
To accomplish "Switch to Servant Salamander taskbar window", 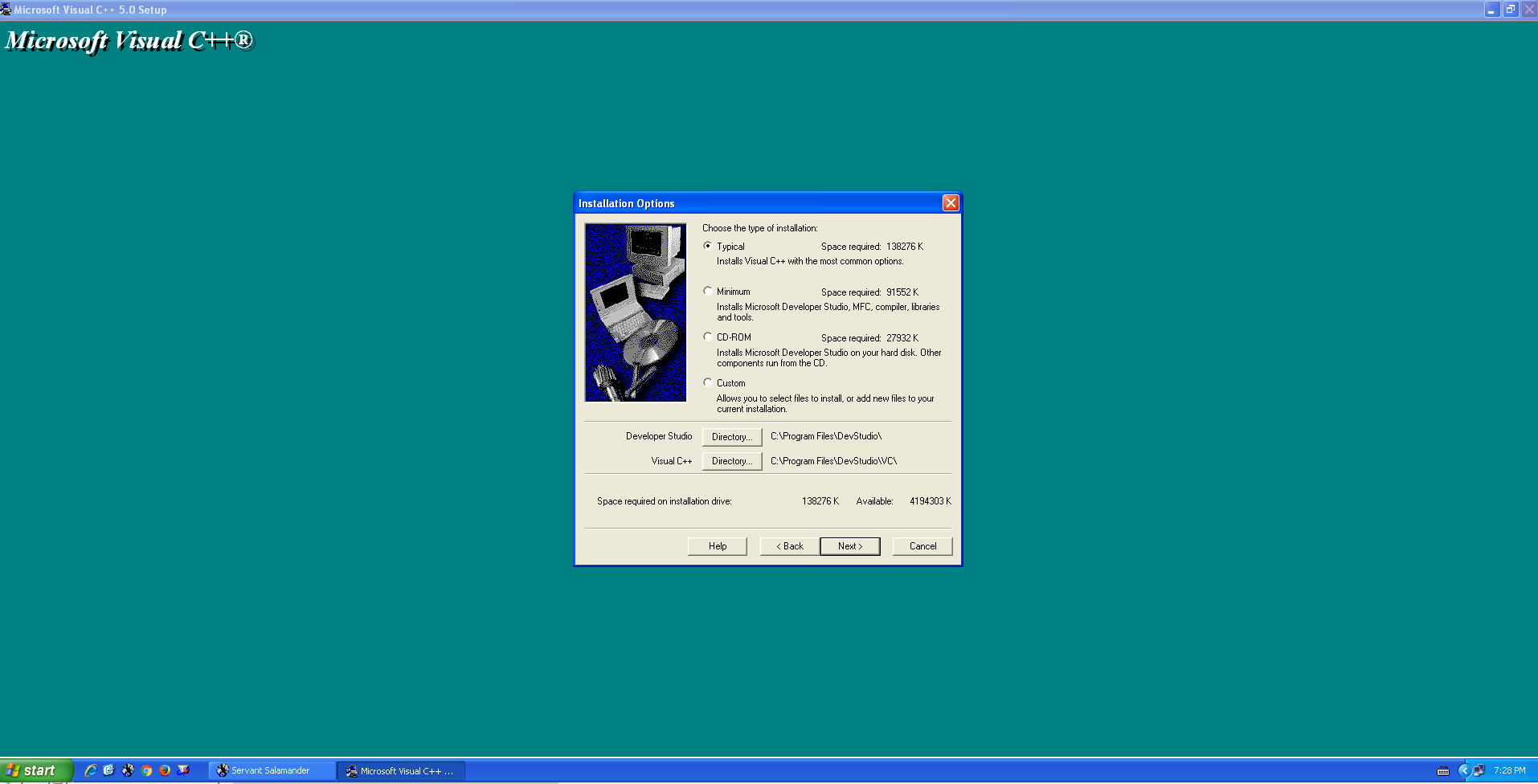I will tap(272, 770).
